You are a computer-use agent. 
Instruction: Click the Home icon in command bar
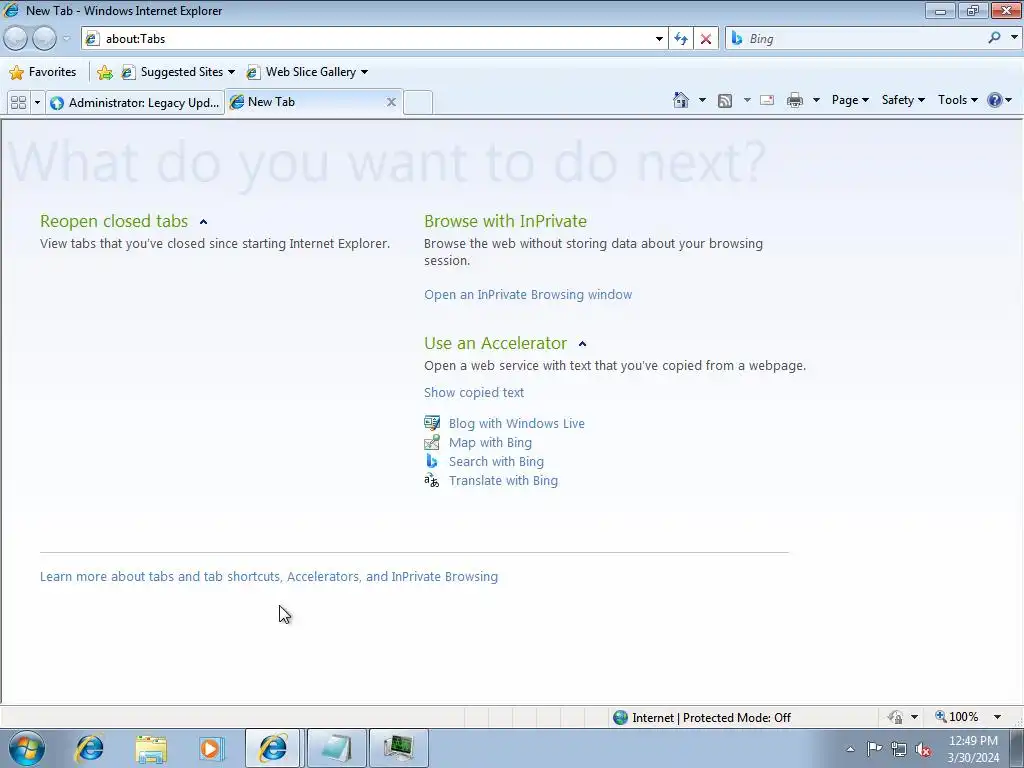pyautogui.click(x=681, y=100)
